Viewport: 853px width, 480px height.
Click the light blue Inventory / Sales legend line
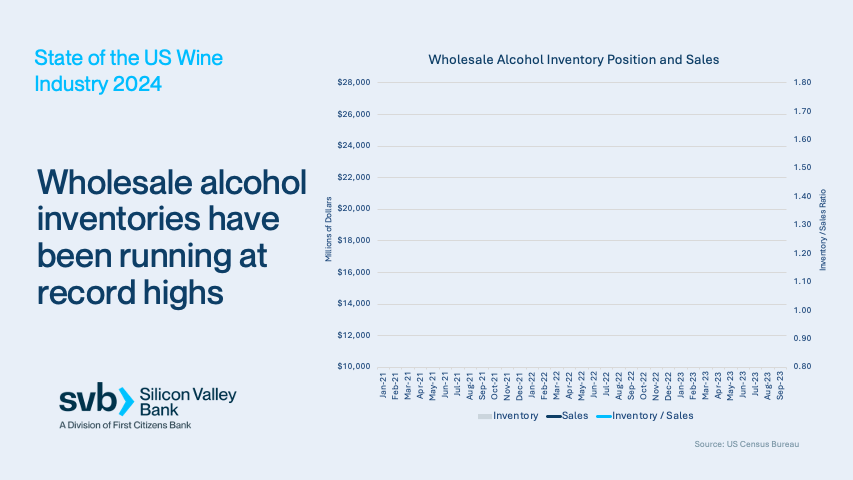pos(602,415)
